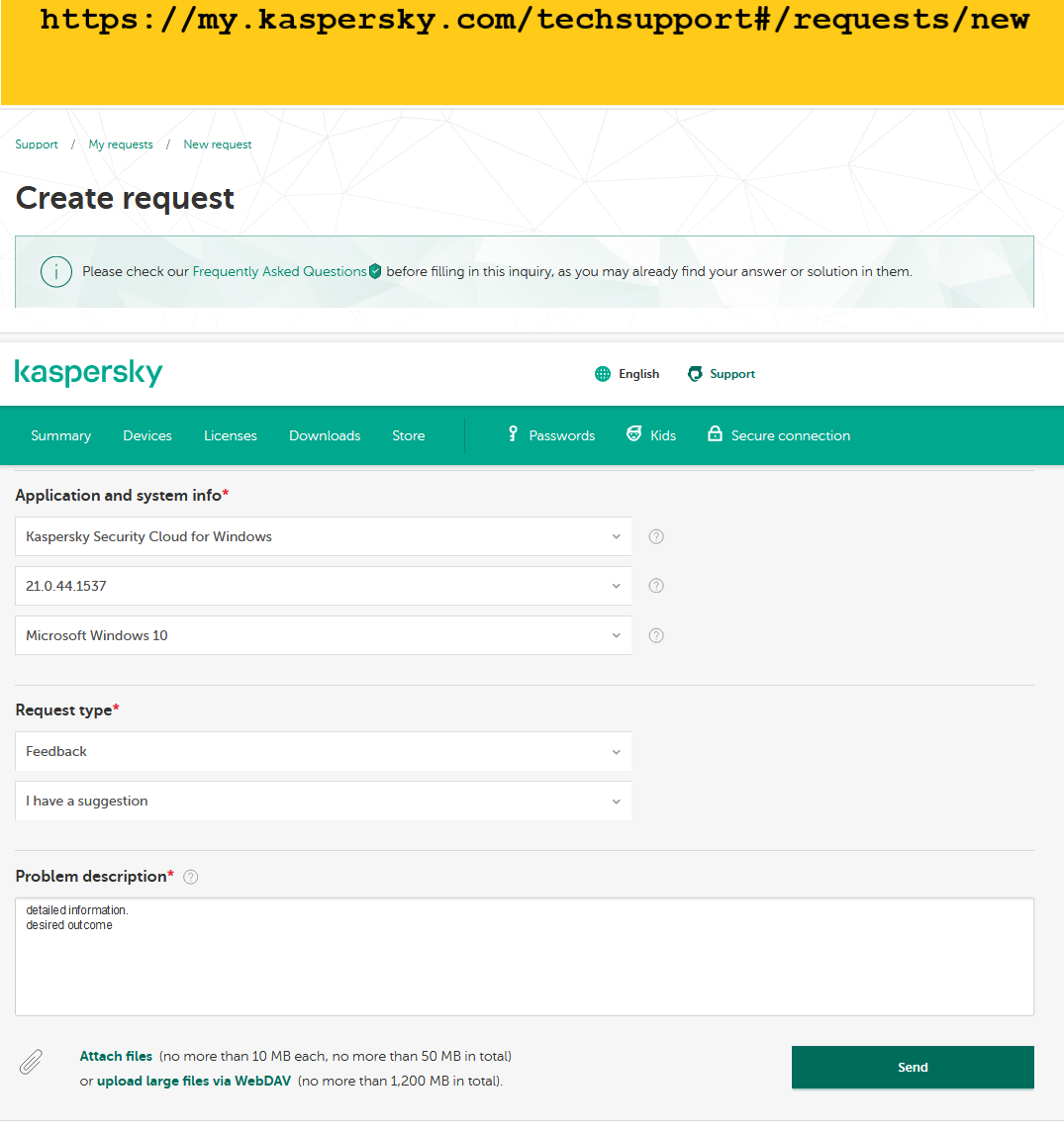Click the URL text in the yellow banner
The height and width of the screenshot is (1135, 1064).
(x=534, y=20)
